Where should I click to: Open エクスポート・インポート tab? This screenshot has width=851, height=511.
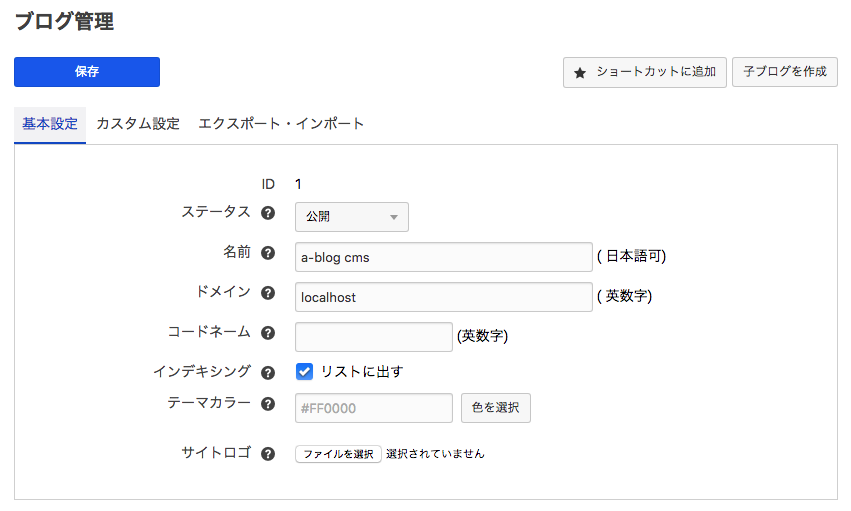click(x=281, y=124)
